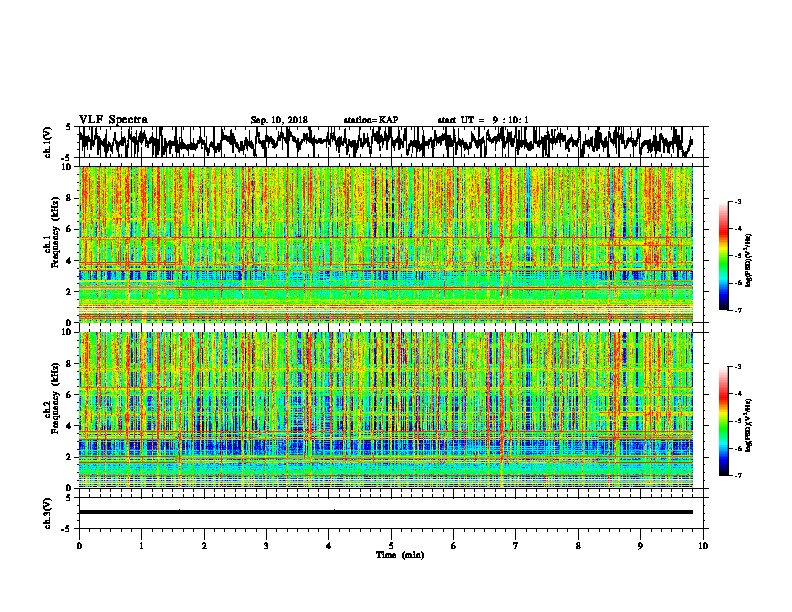Viewport: 792px width, 612px height.
Task: Click the "8" minute tick on the time axis
Action: tap(578, 546)
